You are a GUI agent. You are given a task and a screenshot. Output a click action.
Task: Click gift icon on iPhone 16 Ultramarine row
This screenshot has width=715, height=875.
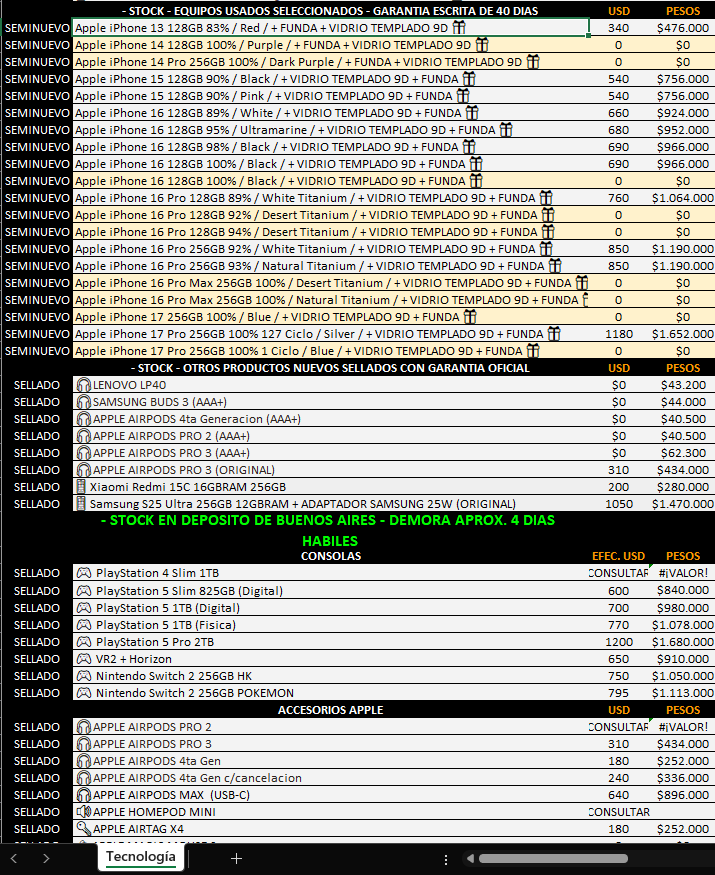click(506, 129)
